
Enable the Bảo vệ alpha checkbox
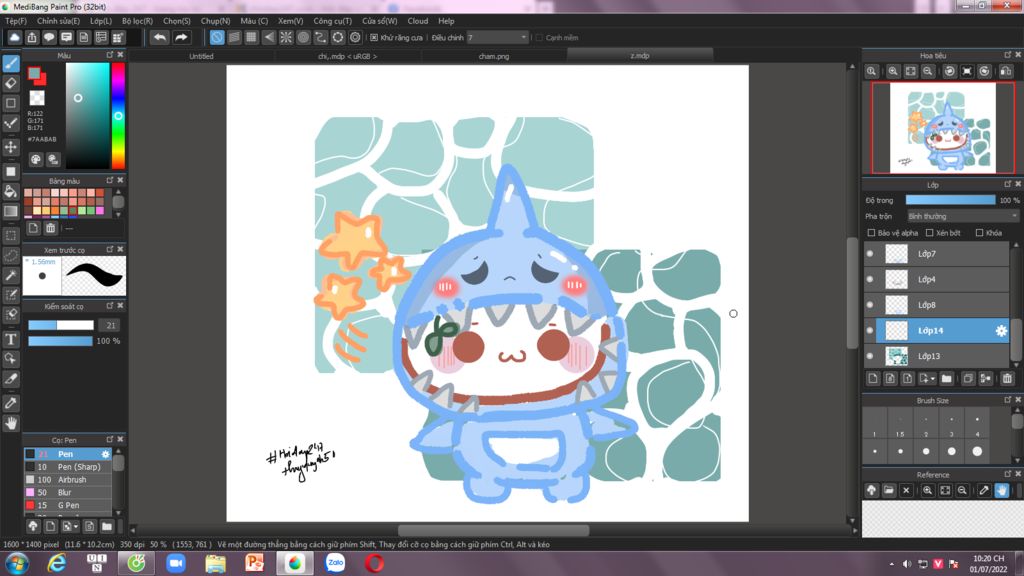[871, 232]
